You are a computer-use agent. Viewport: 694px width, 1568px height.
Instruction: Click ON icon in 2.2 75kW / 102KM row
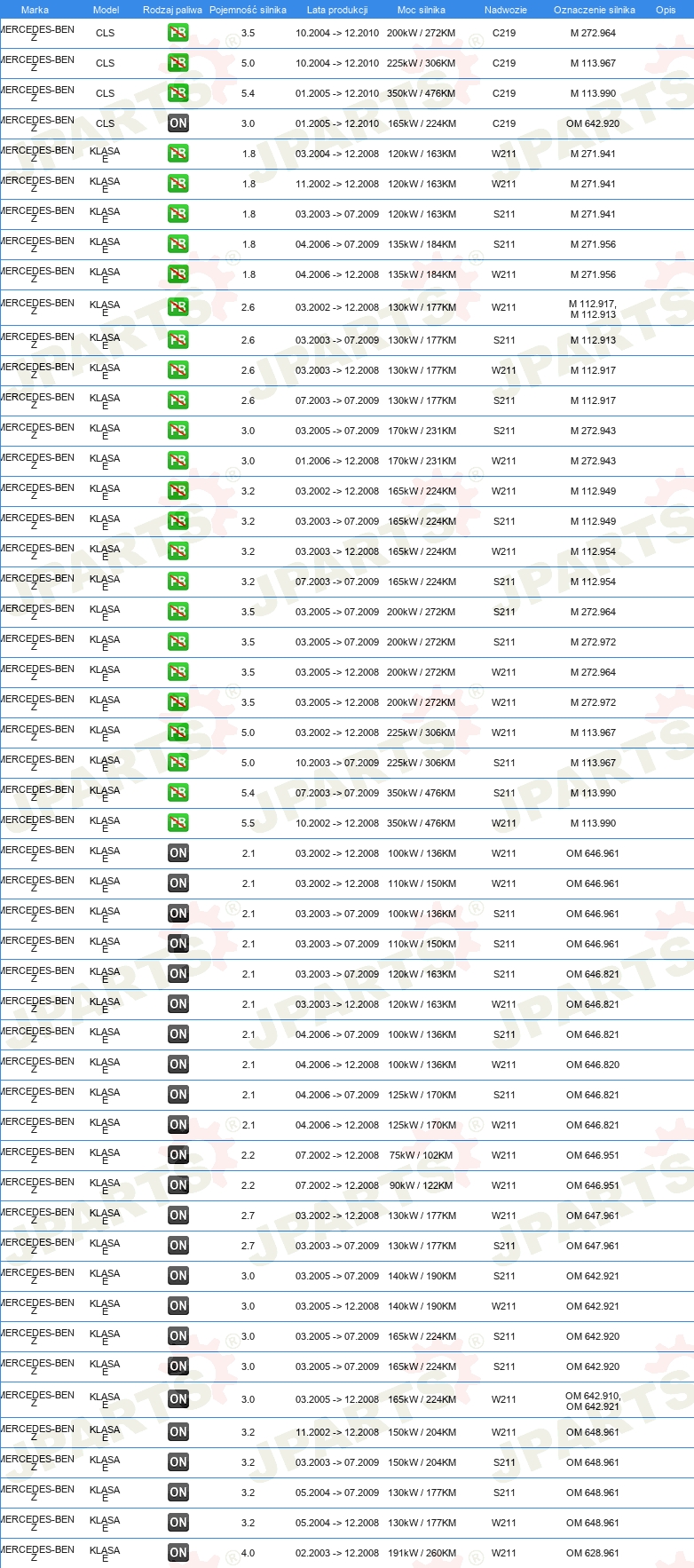[178, 1155]
